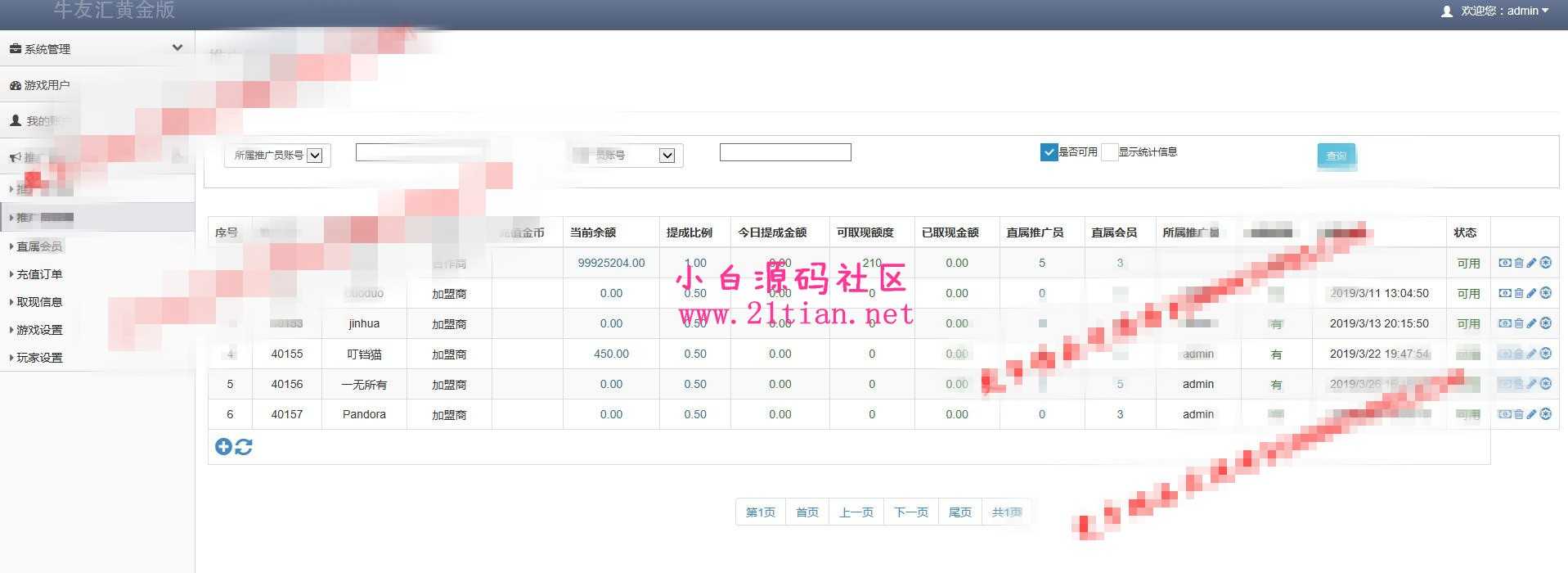Select 取现信息 in the sidebar menu

pyautogui.click(x=39, y=302)
